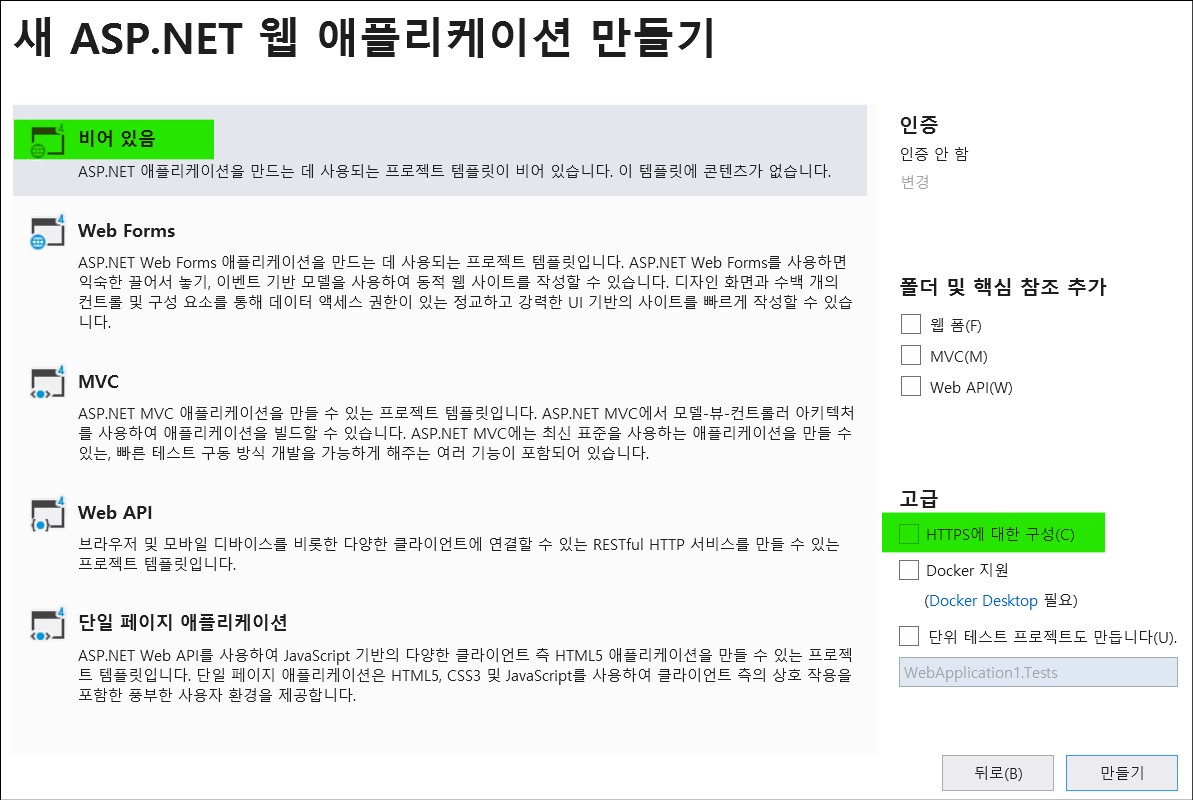Check 단위 테스트 프로젝트도 만듭니다(U) option
Viewport: 1193px width, 800px height.
click(908, 636)
